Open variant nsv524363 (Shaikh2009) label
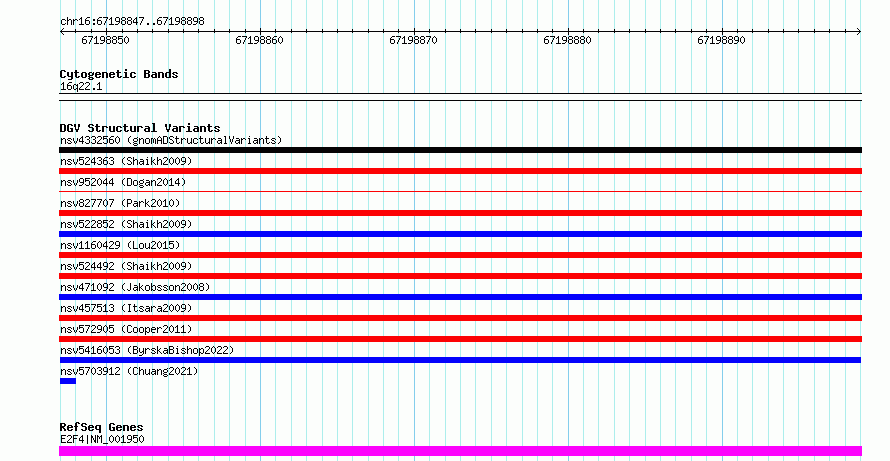 [126, 161]
